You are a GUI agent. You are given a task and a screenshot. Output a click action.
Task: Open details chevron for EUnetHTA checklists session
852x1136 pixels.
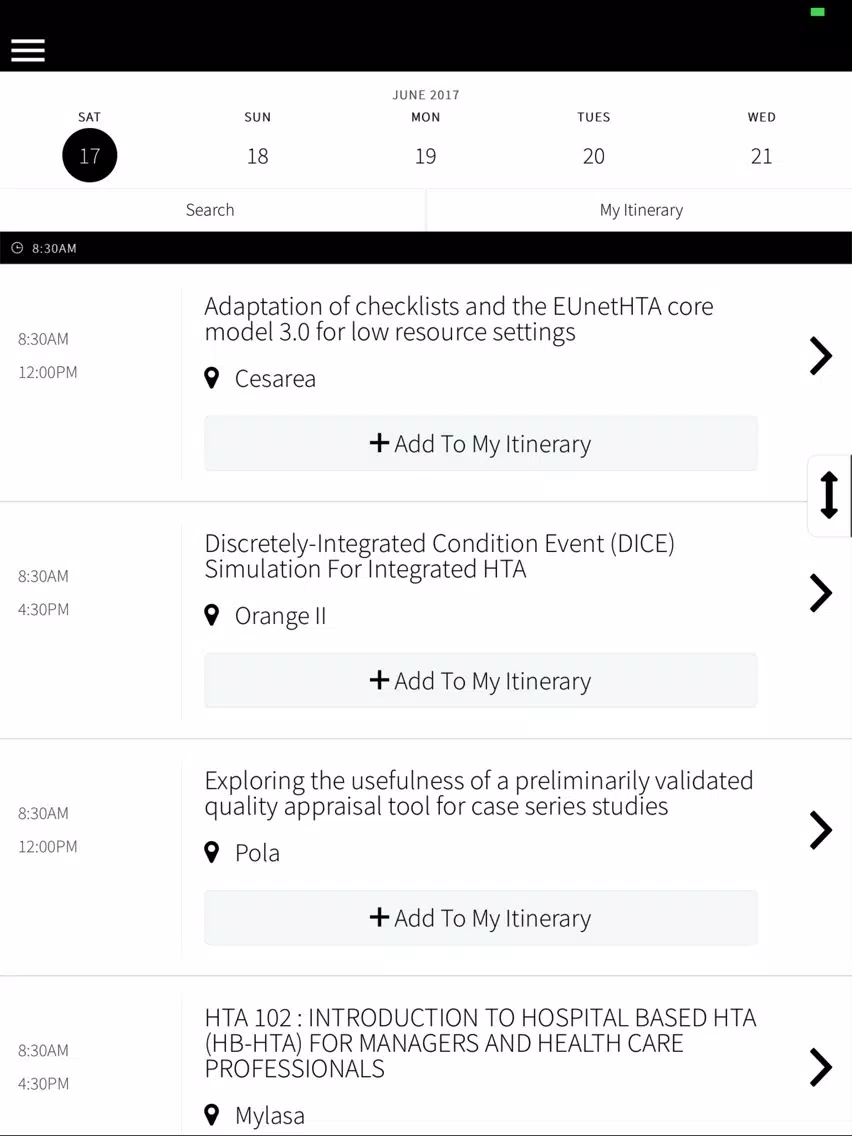click(x=821, y=356)
